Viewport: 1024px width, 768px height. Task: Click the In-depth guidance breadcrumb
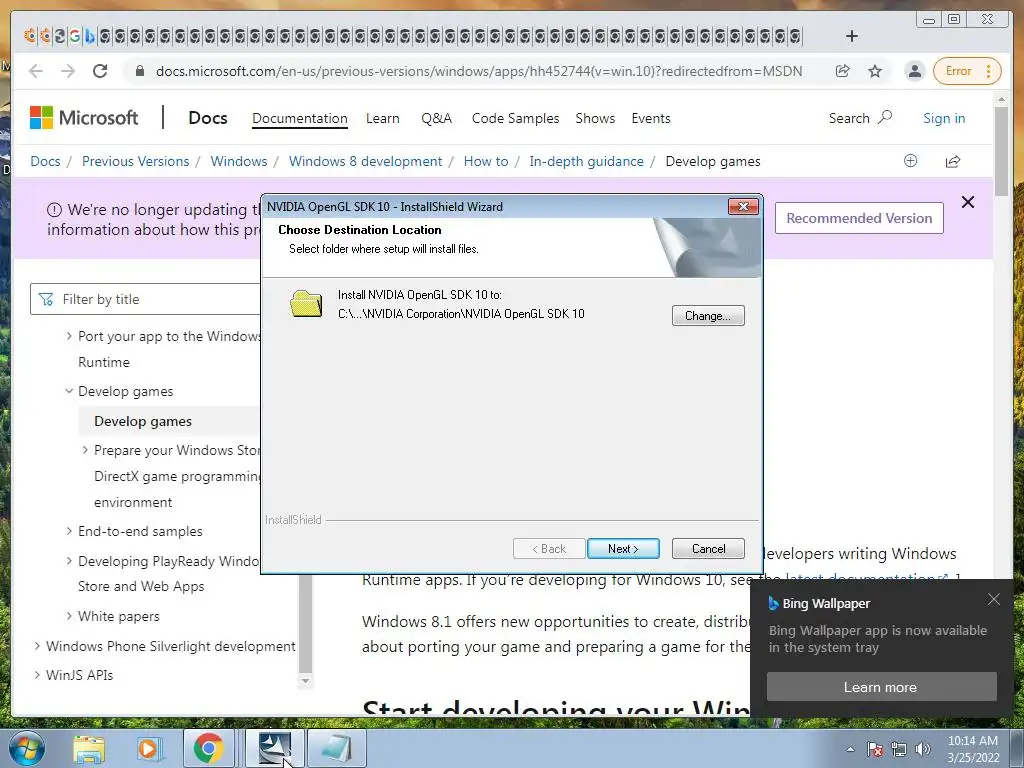point(586,161)
